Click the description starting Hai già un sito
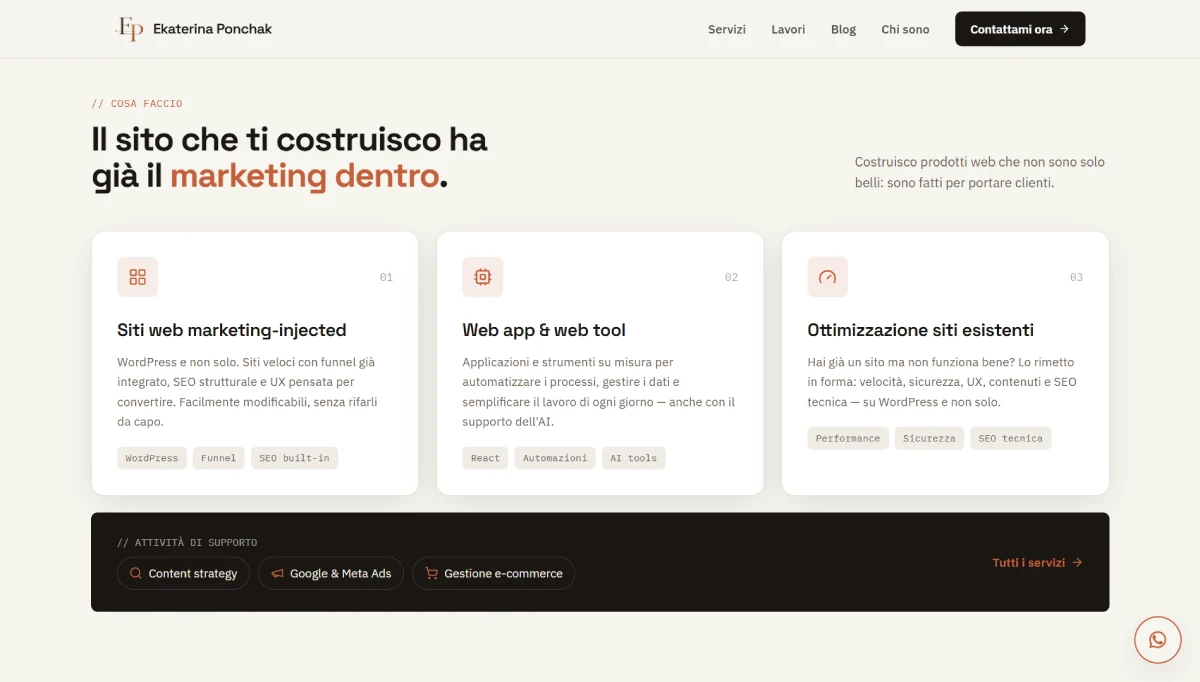1200x682 pixels. 942,382
